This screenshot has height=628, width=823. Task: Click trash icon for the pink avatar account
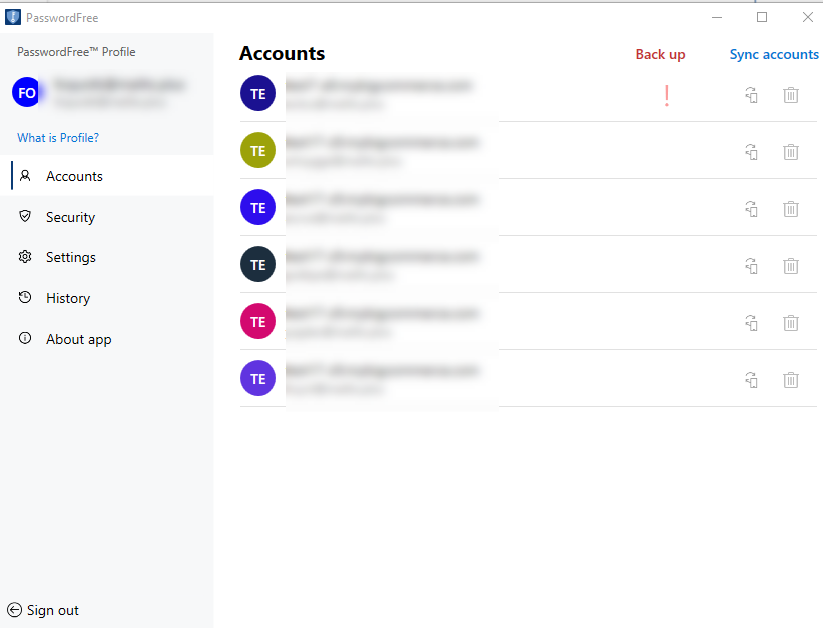tap(790, 323)
